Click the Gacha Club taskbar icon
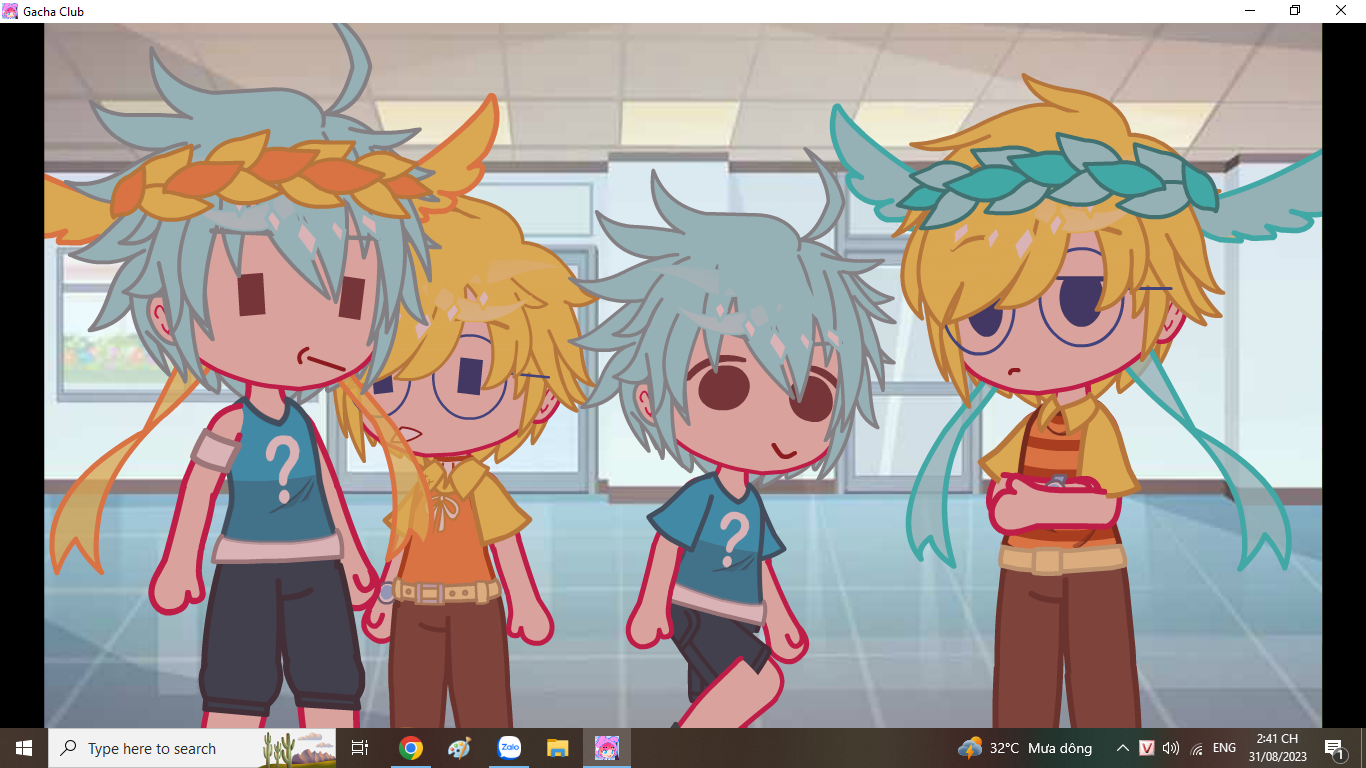Screen dimensions: 1366x768 607,748
